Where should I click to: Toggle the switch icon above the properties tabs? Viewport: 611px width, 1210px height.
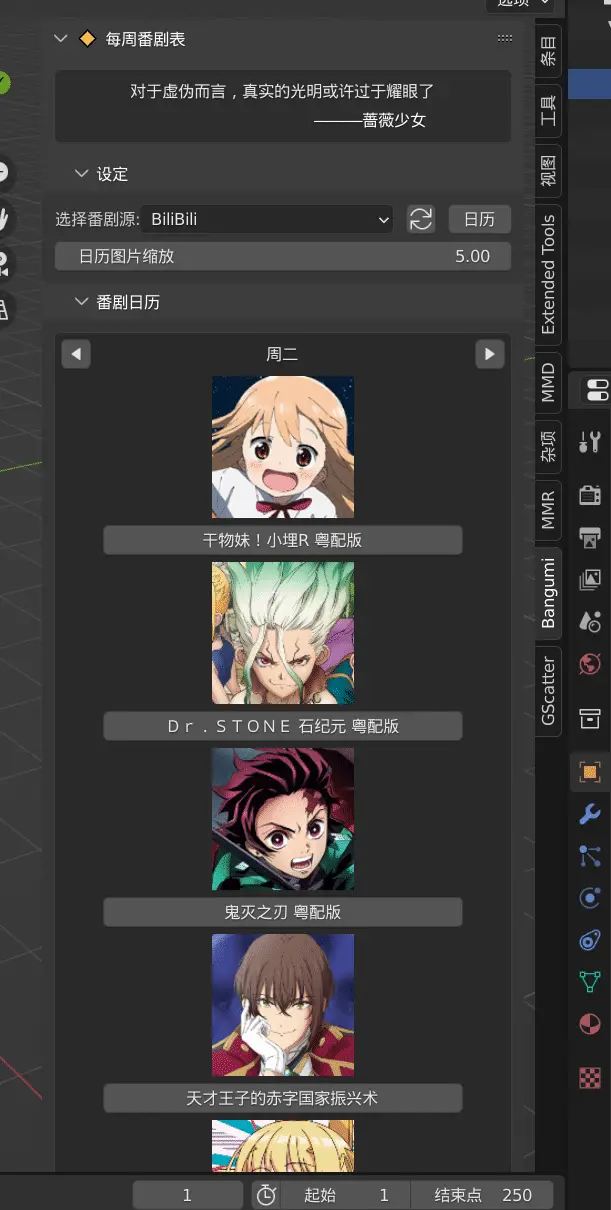pyautogui.click(x=598, y=390)
